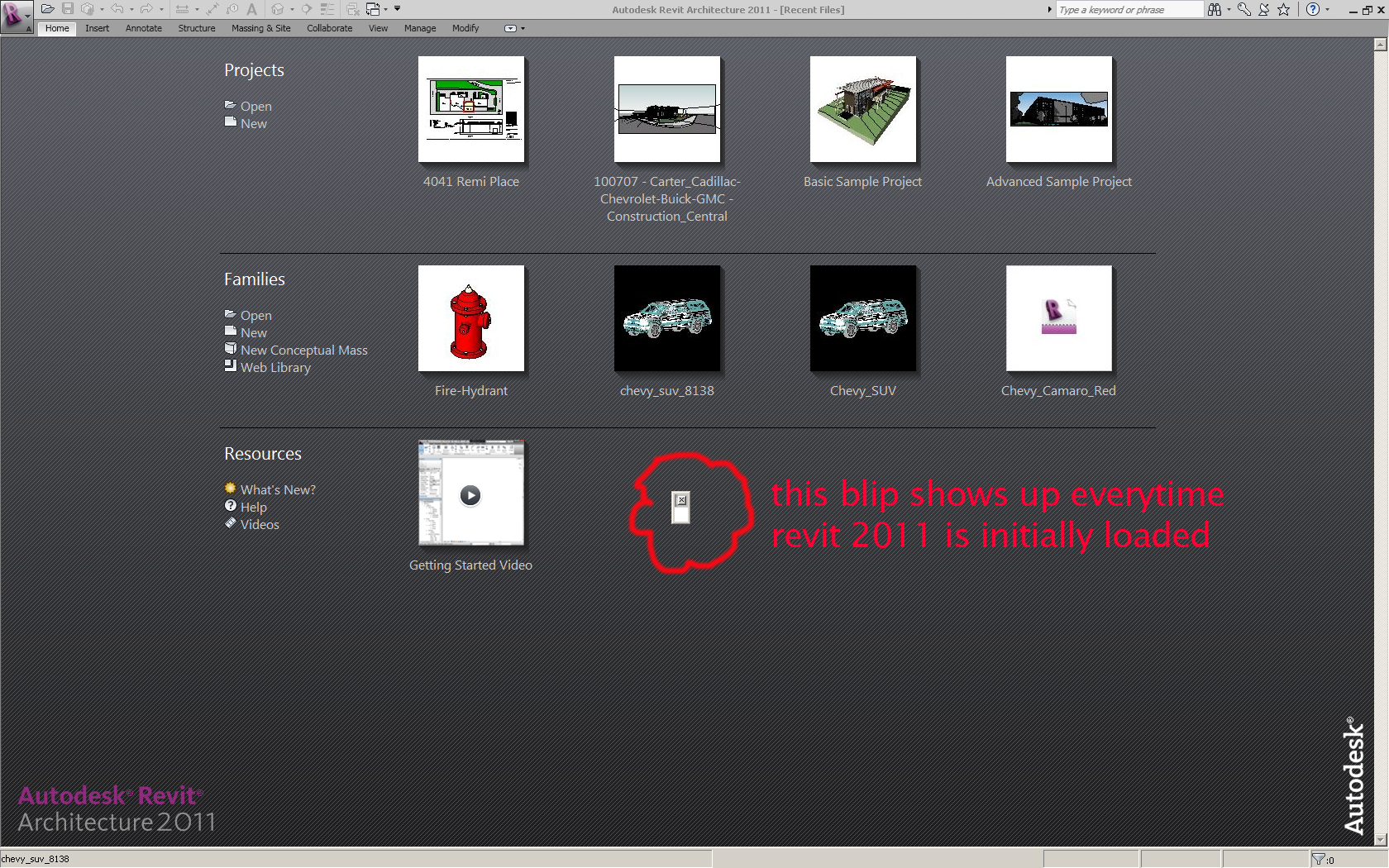
Task: Click the Default 3D View icon
Action: (x=278, y=9)
